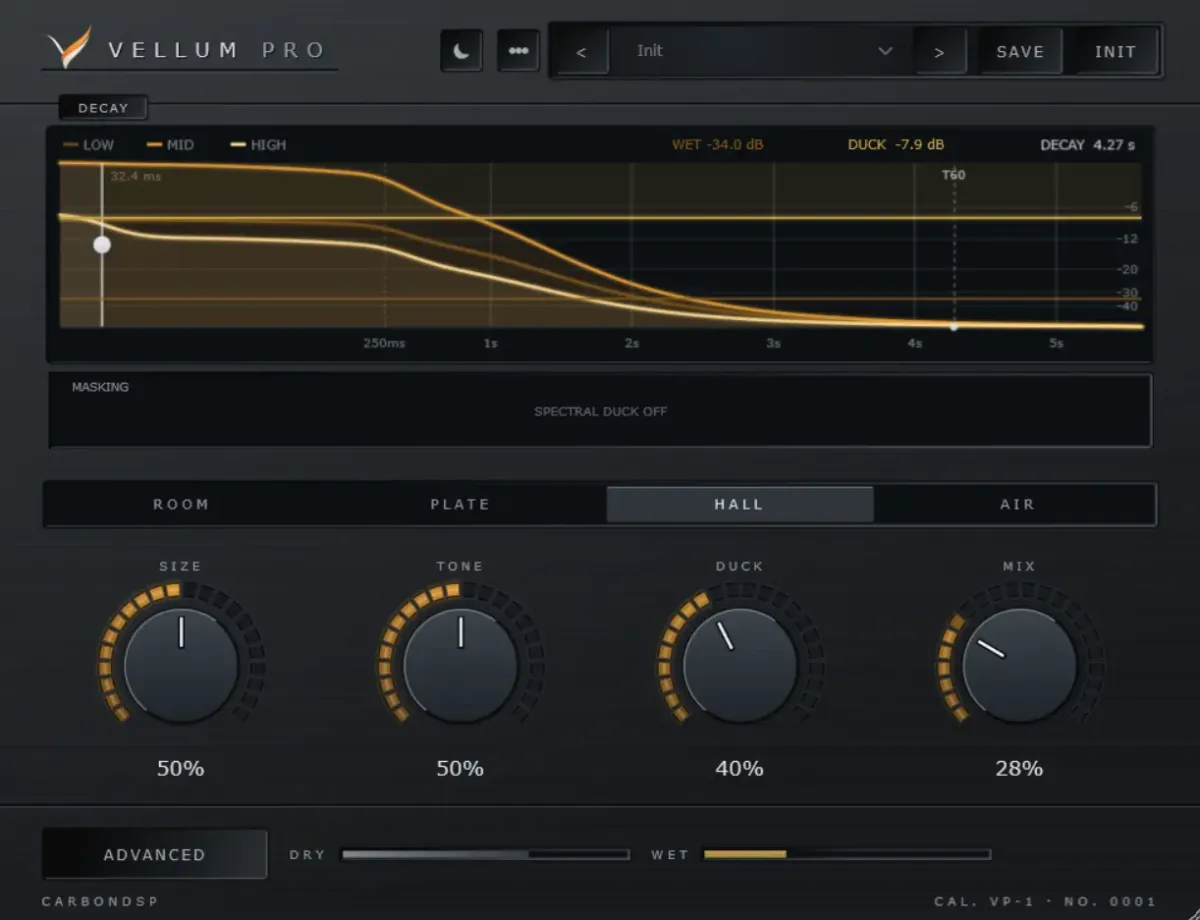
Task: Click the DUCK 40% value
Action: (x=740, y=768)
